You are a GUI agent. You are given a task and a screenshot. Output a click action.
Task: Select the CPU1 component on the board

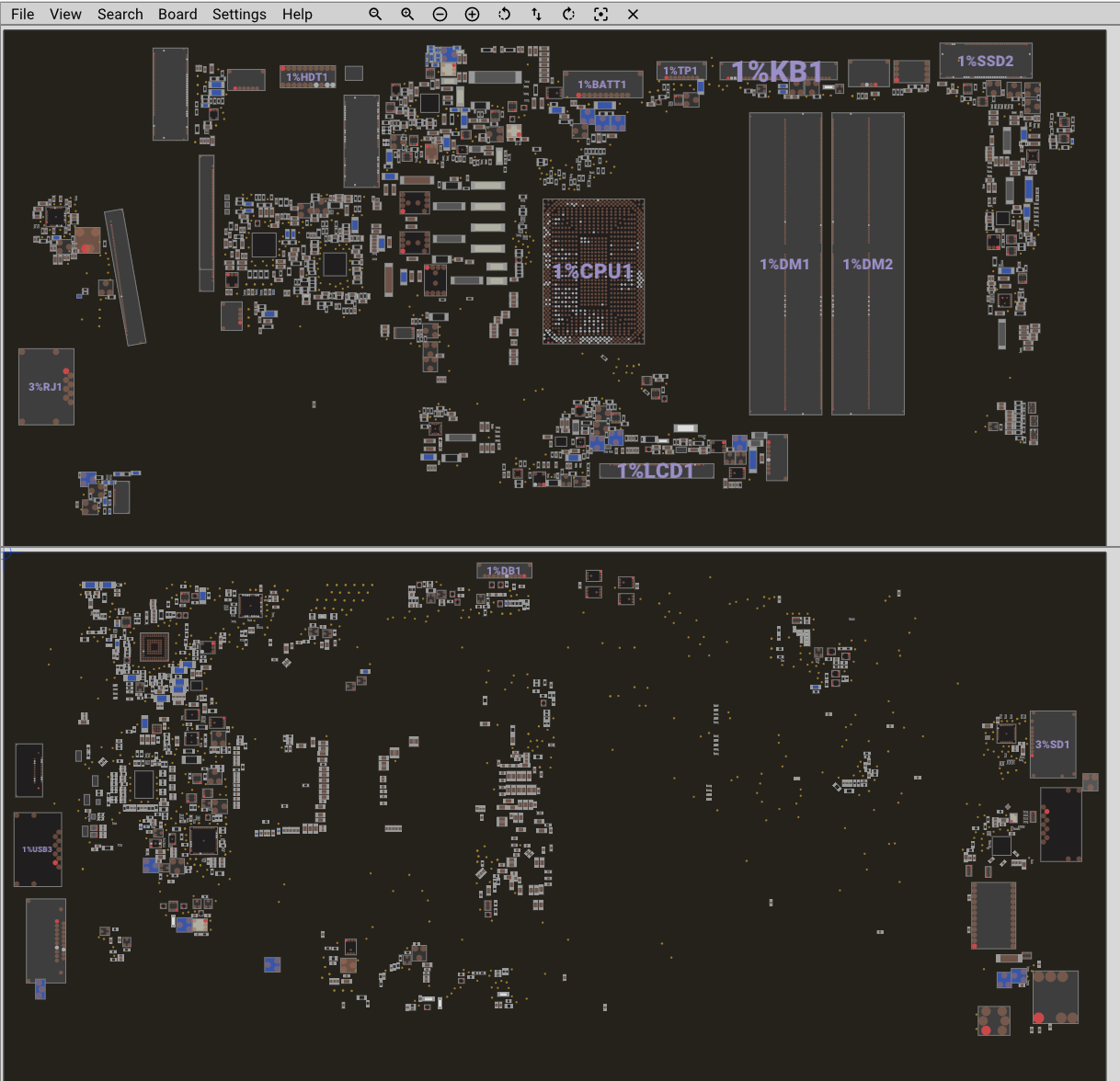(593, 271)
